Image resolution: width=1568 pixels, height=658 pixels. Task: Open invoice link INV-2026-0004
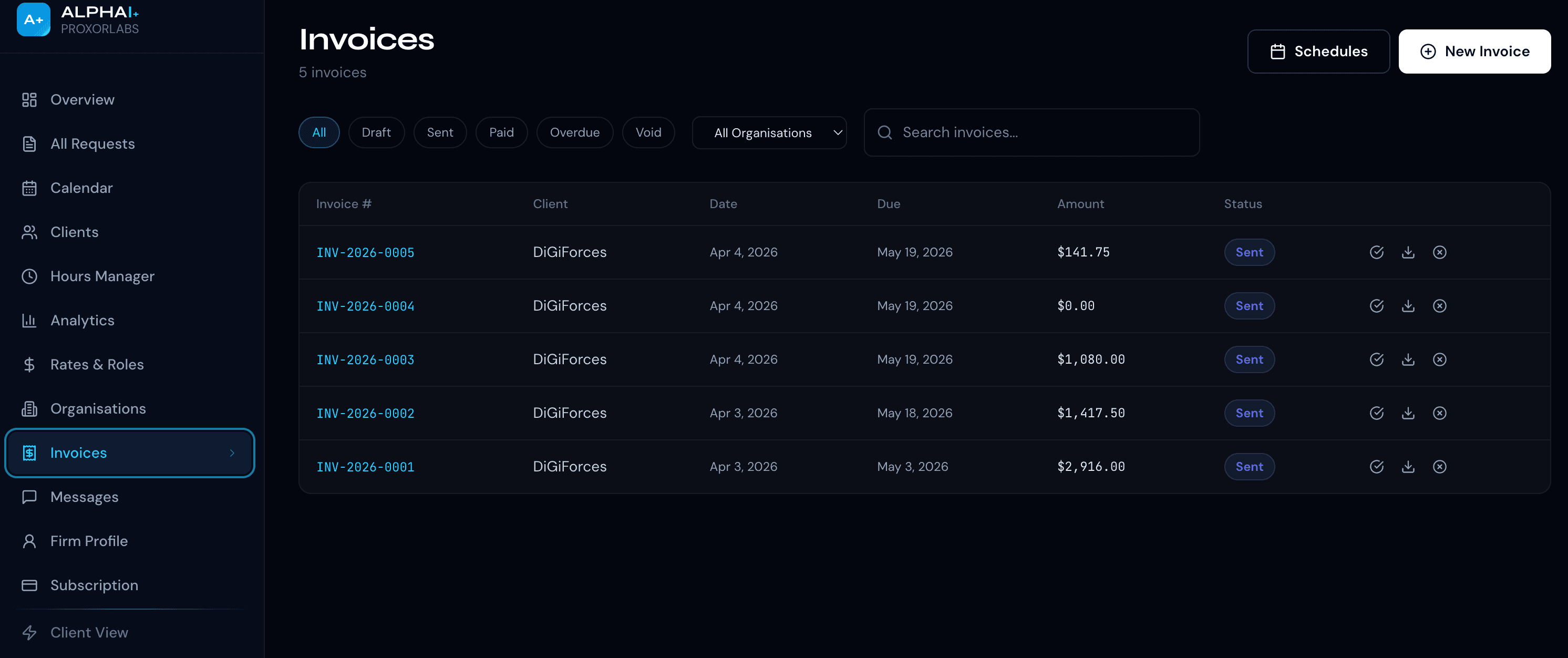(365, 305)
